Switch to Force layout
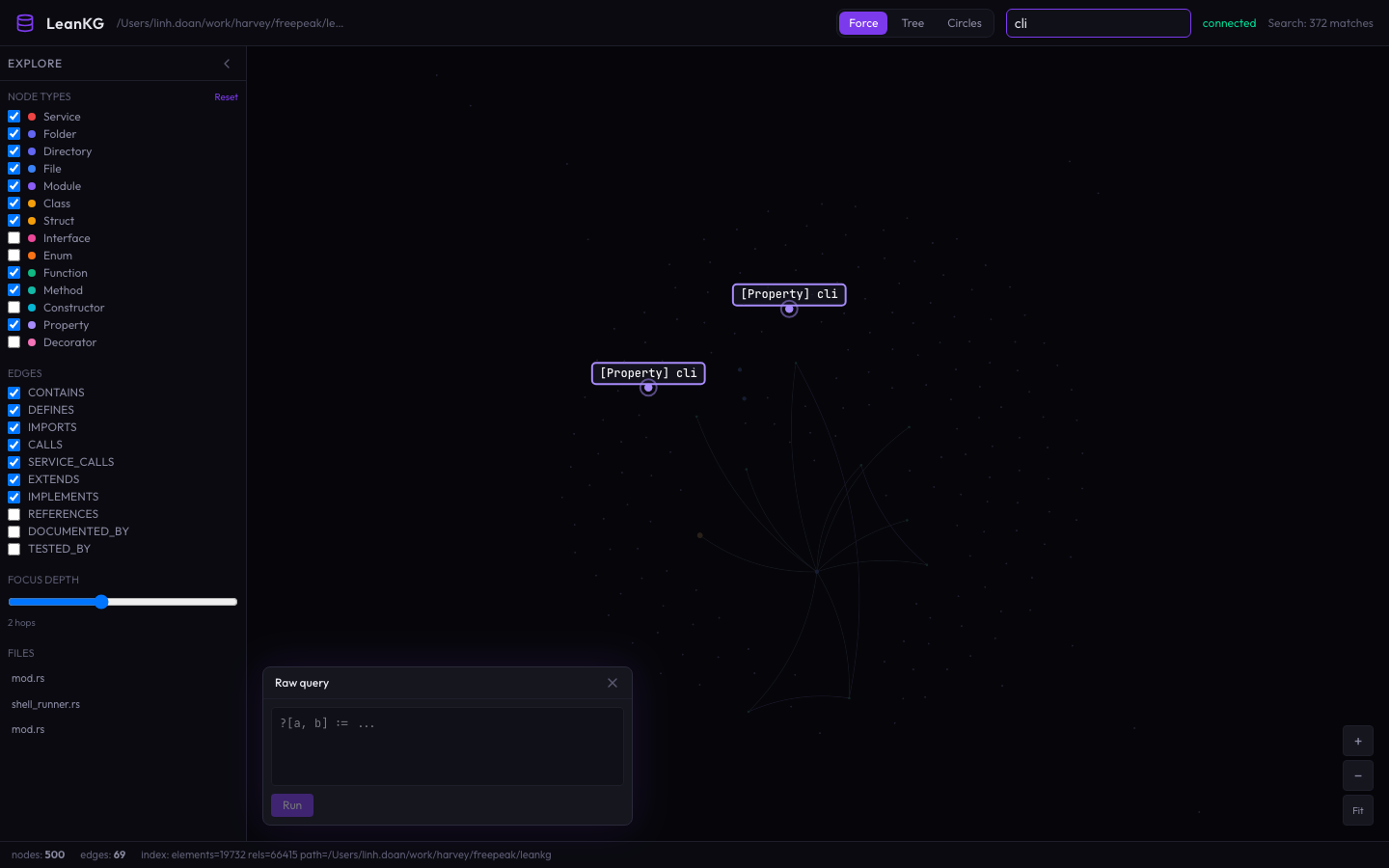The width and height of the screenshot is (1389, 868). pyautogui.click(x=863, y=23)
